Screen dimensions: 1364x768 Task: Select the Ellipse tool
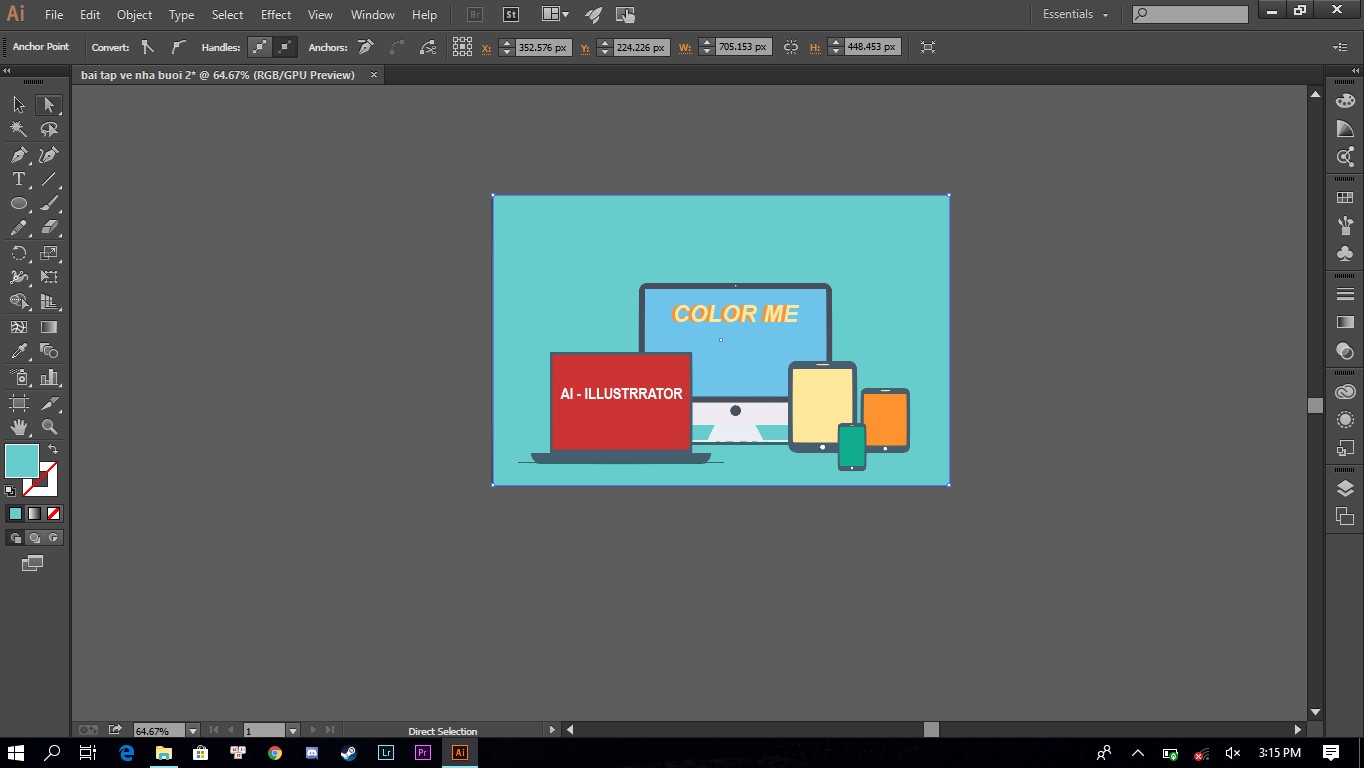click(x=19, y=203)
